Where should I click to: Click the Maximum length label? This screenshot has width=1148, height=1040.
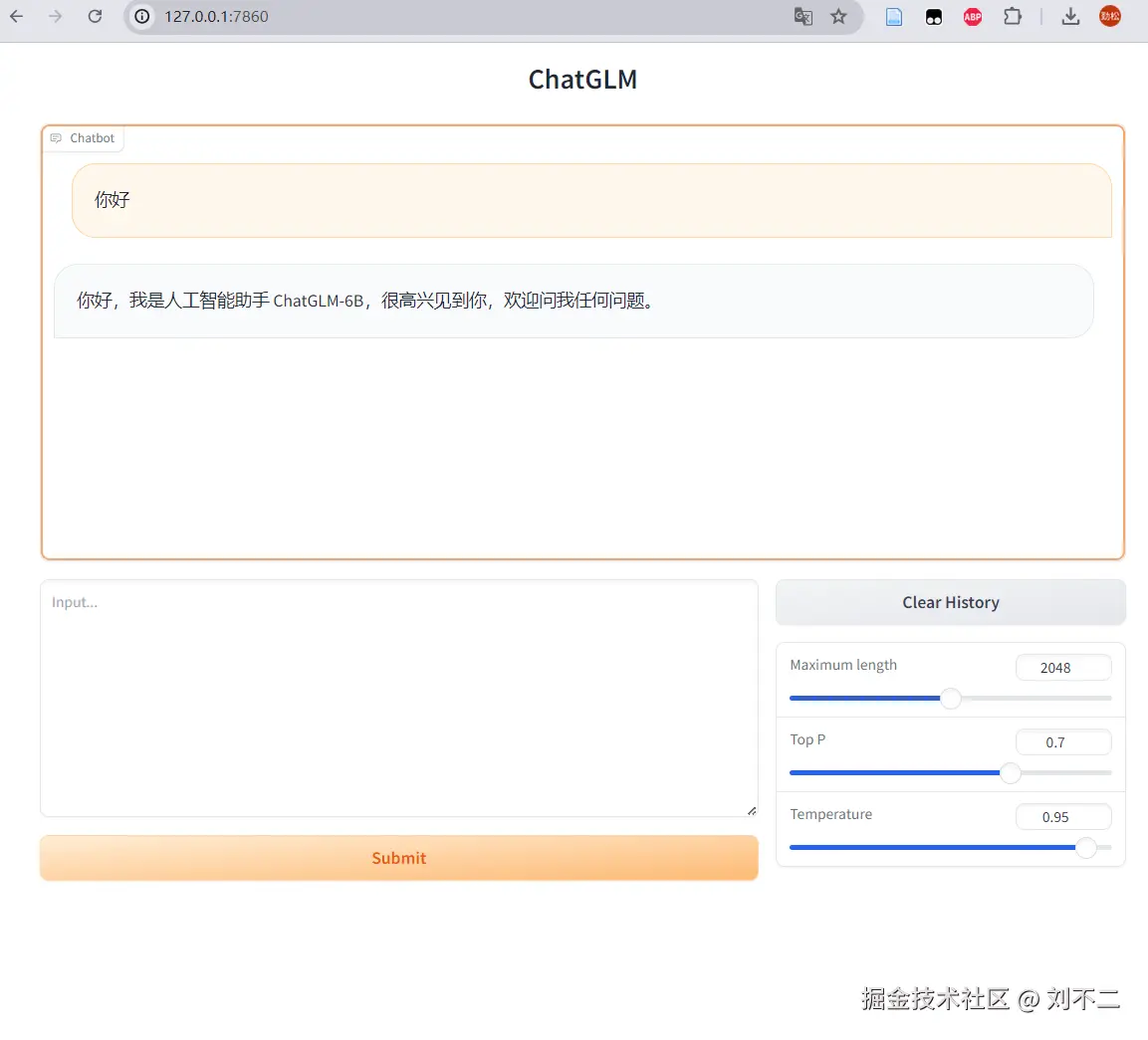[x=843, y=665]
